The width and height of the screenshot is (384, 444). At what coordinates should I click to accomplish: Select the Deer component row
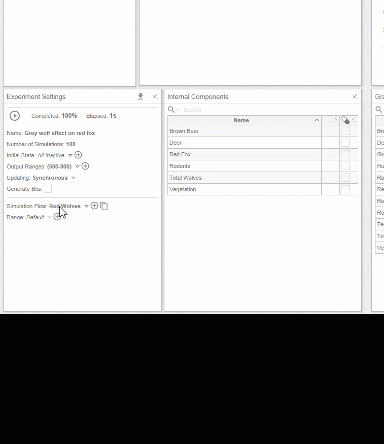click(263, 143)
